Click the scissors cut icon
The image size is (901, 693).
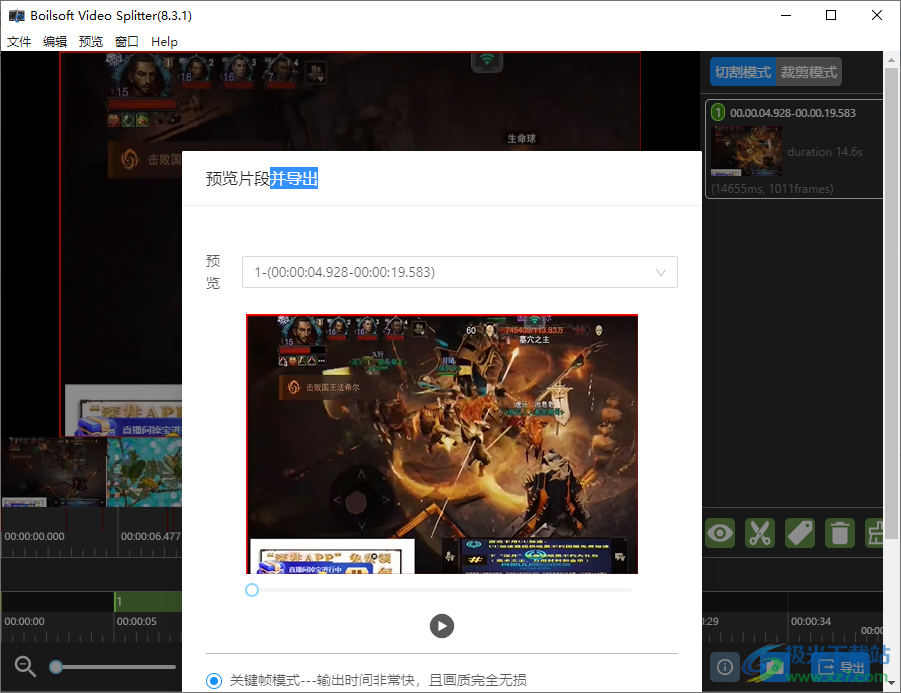(760, 533)
